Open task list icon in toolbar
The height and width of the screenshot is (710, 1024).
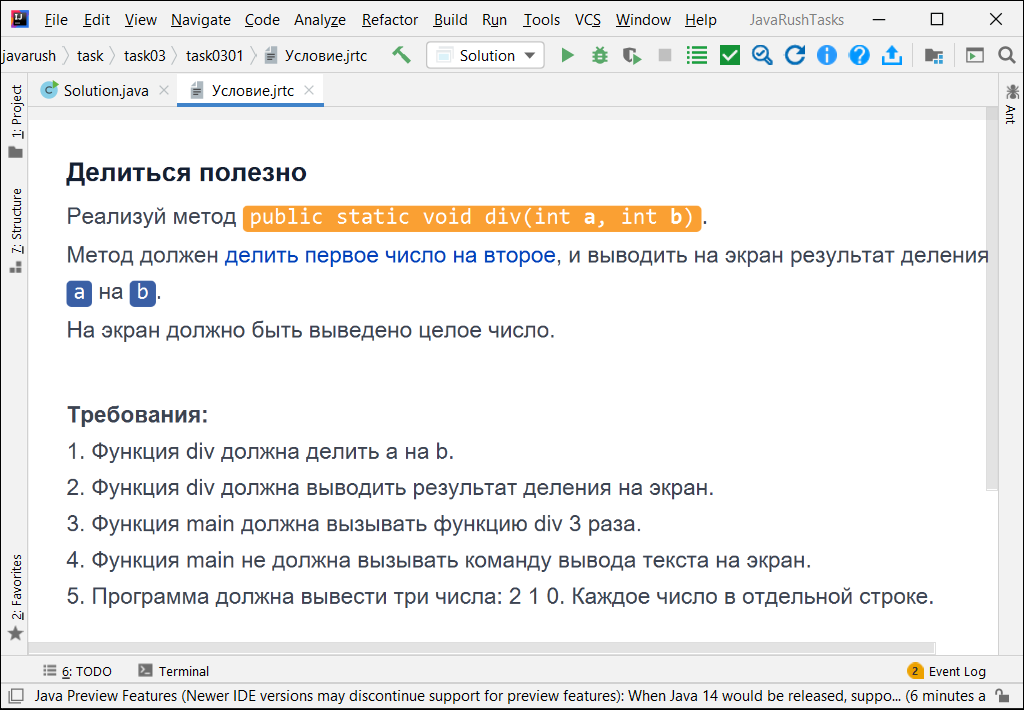pos(697,56)
